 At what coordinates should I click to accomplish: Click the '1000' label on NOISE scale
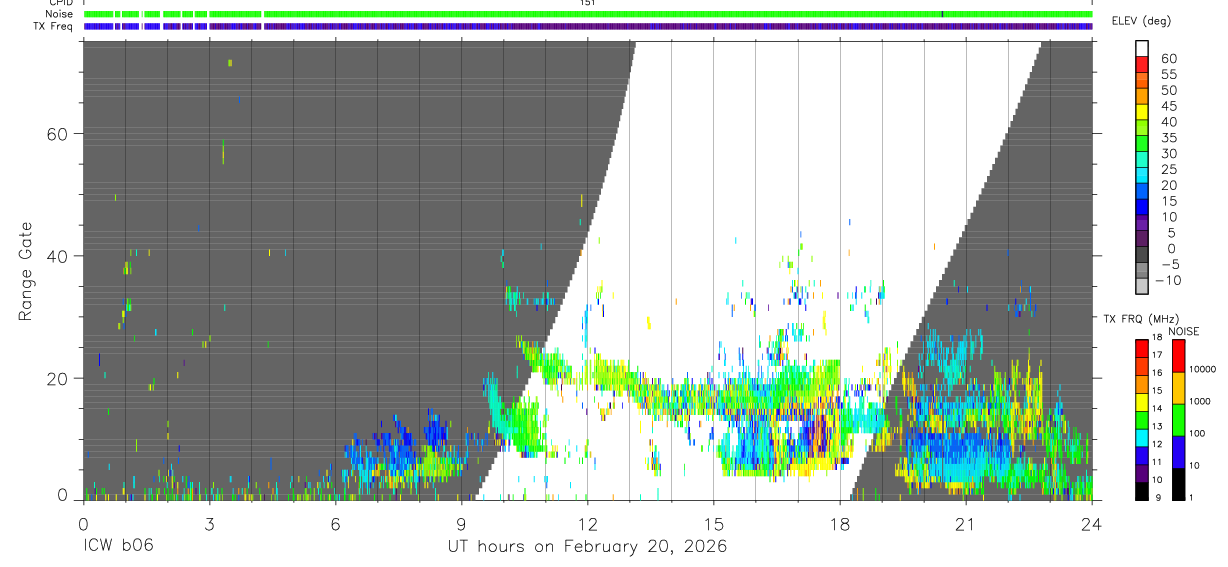point(1200,401)
